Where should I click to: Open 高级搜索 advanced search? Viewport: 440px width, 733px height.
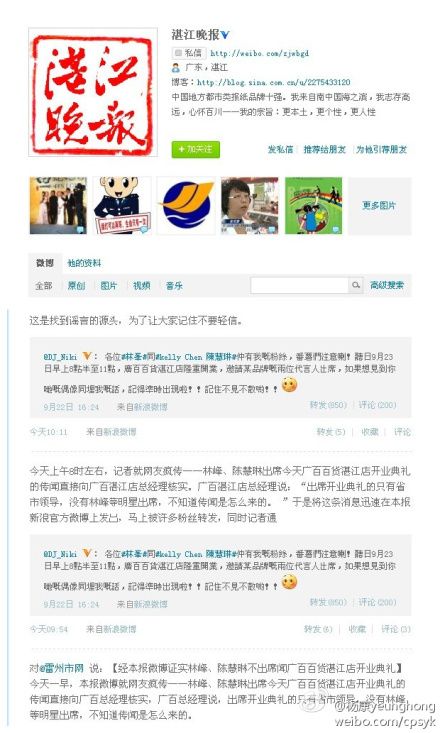[387, 285]
